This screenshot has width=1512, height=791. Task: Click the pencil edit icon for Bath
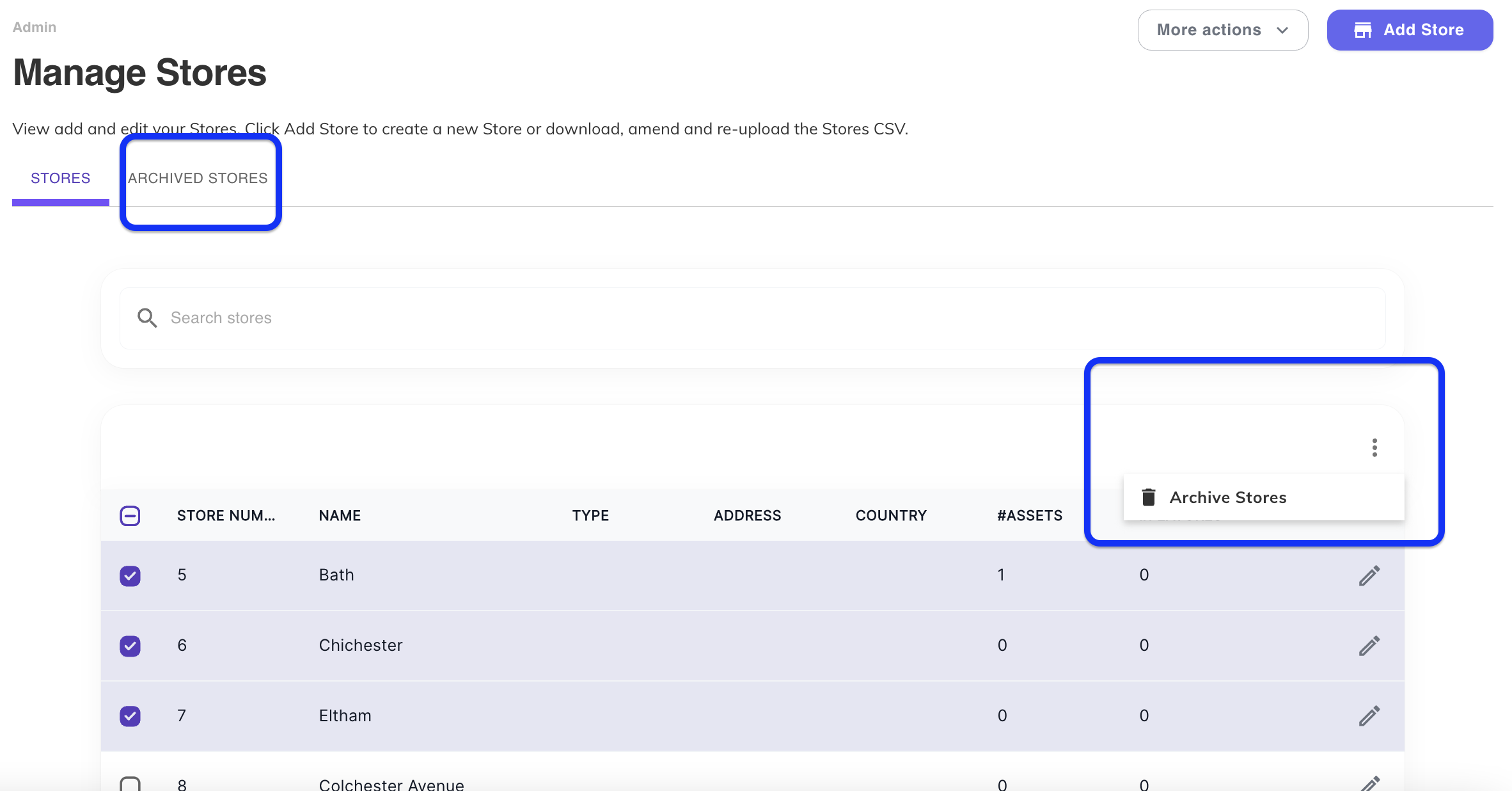pos(1369,575)
